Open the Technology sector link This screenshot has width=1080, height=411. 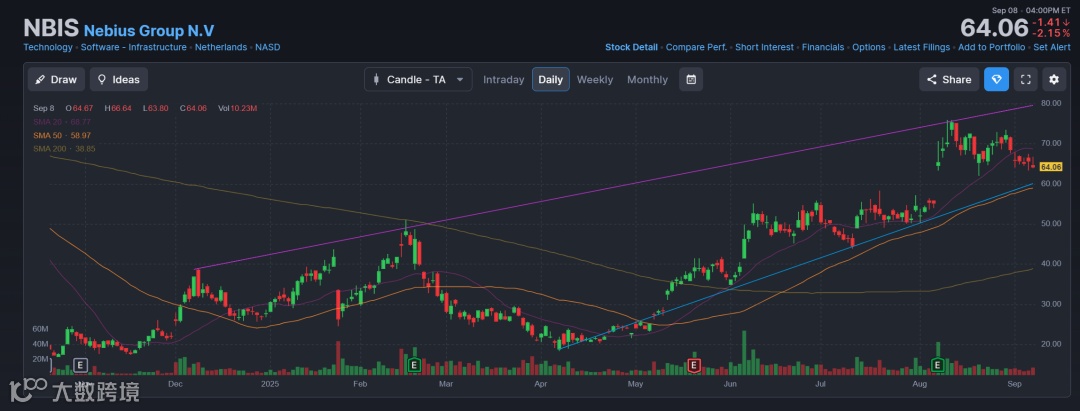pos(48,48)
